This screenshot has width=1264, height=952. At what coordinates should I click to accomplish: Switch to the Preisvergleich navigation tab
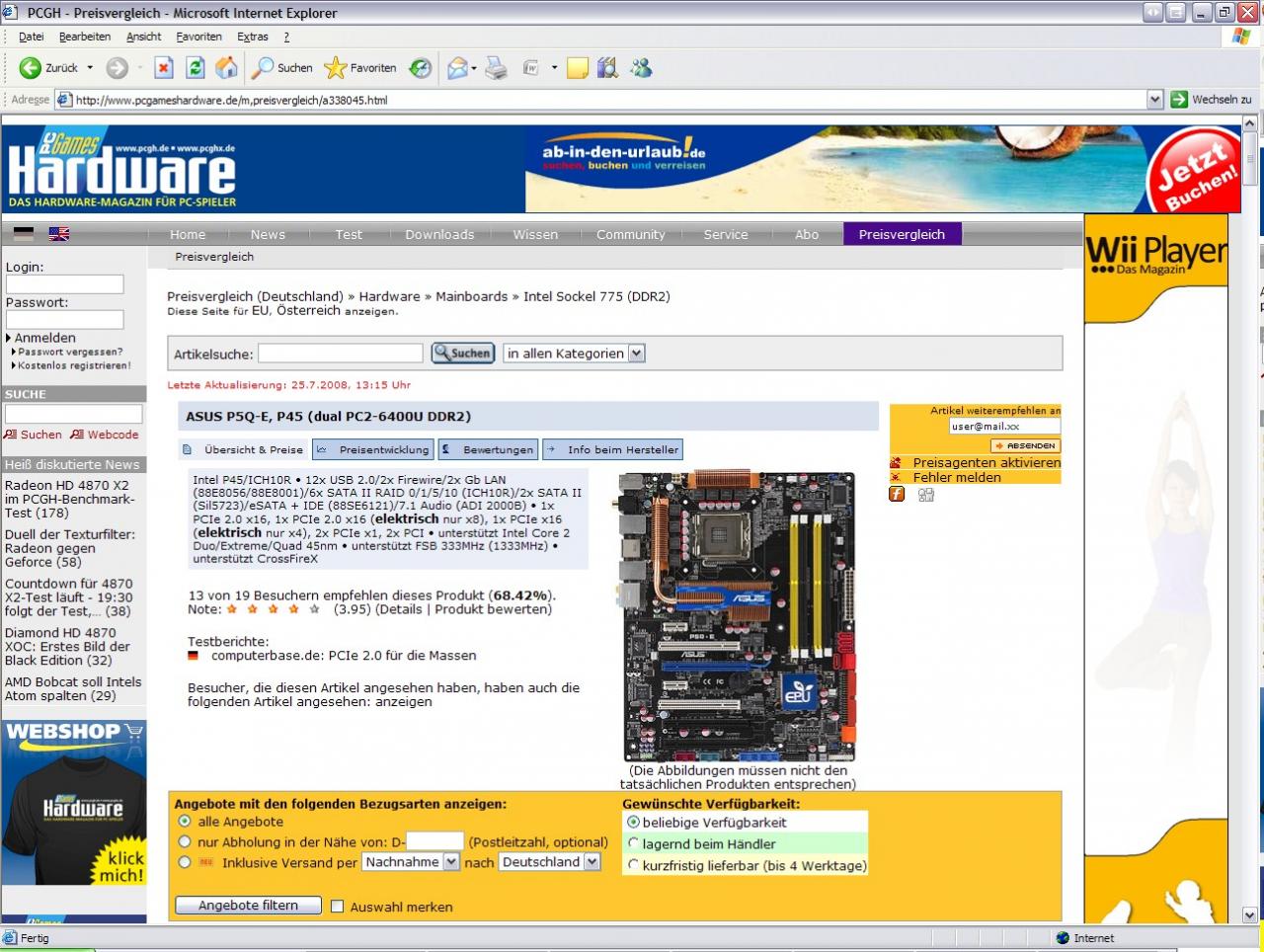(x=903, y=234)
